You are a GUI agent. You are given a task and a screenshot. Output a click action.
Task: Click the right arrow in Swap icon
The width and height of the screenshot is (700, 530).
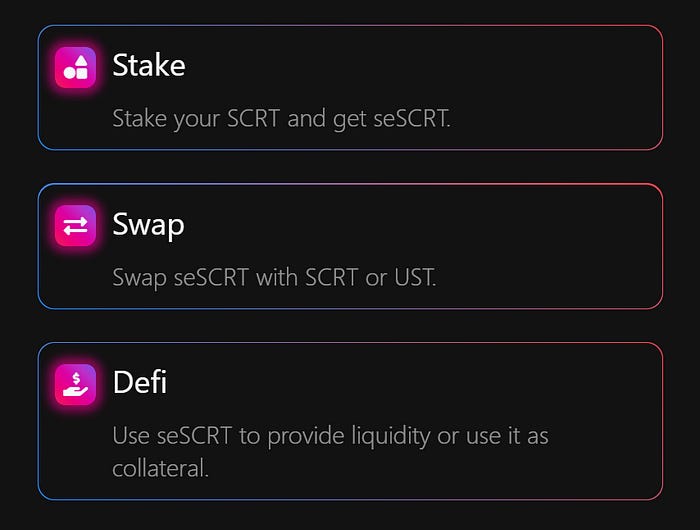click(75, 221)
